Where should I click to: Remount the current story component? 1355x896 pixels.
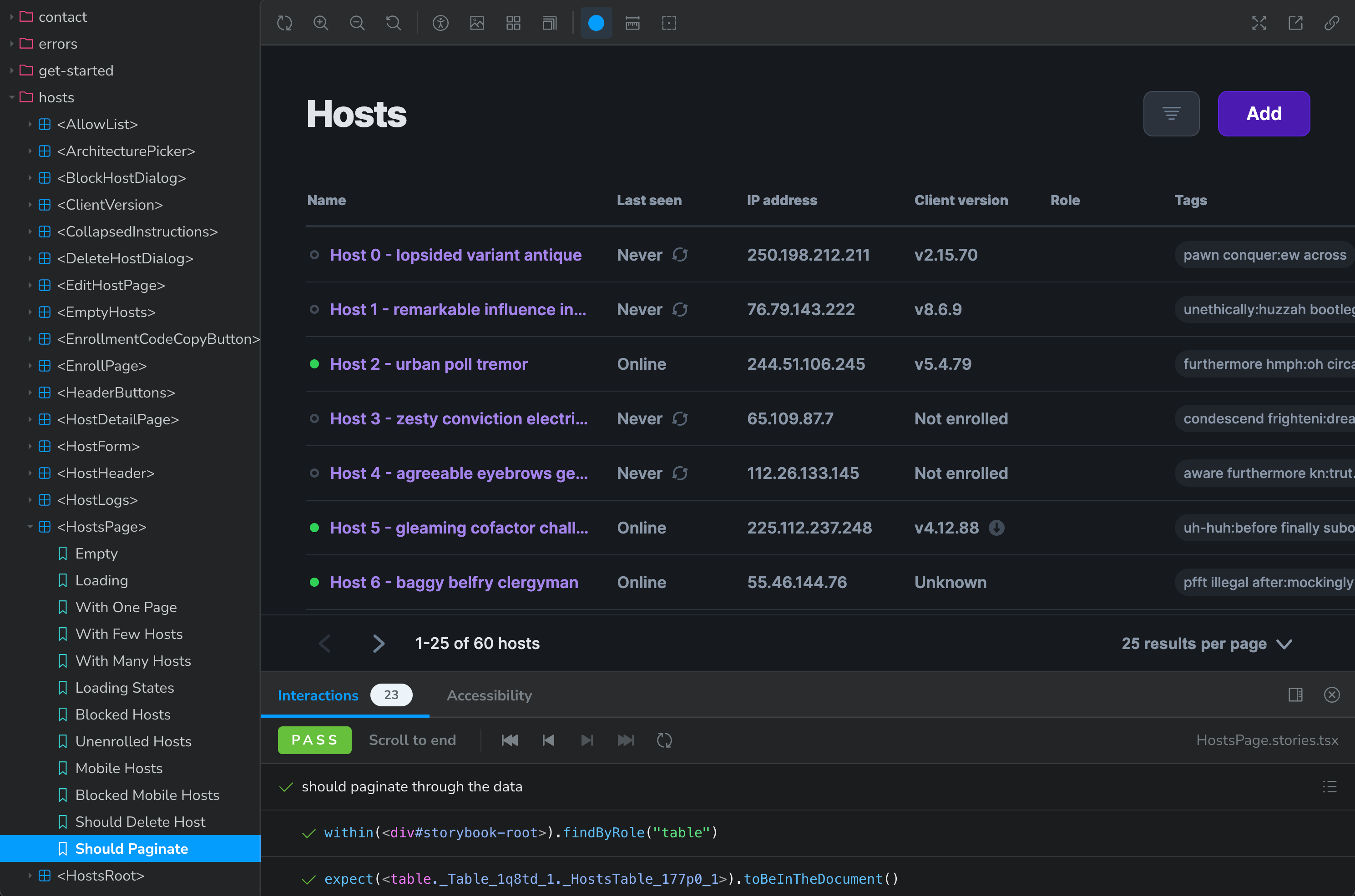coord(284,23)
